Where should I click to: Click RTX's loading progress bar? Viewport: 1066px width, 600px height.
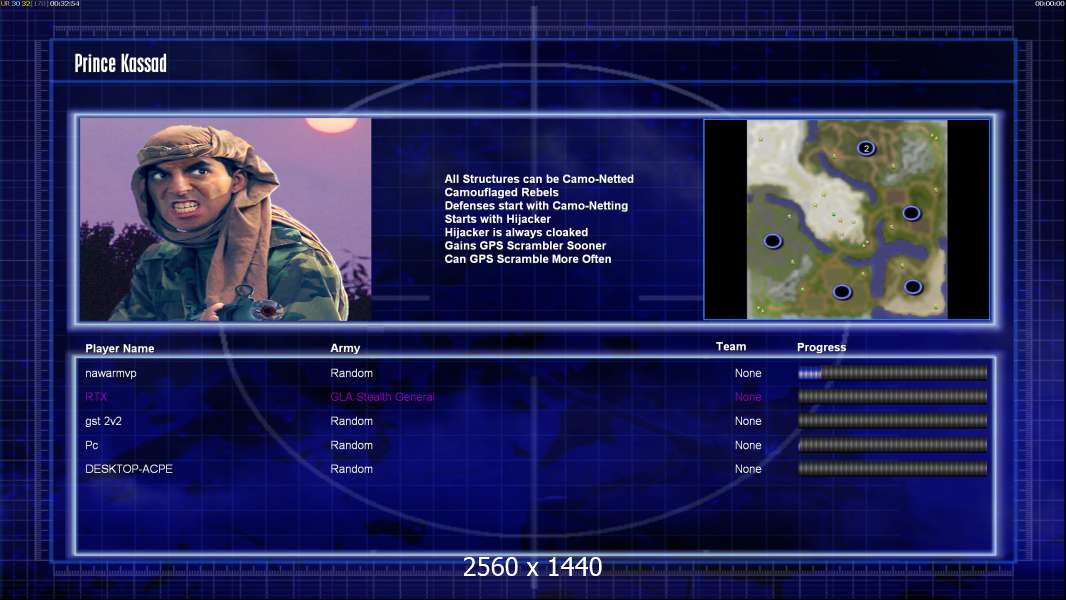point(893,396)
